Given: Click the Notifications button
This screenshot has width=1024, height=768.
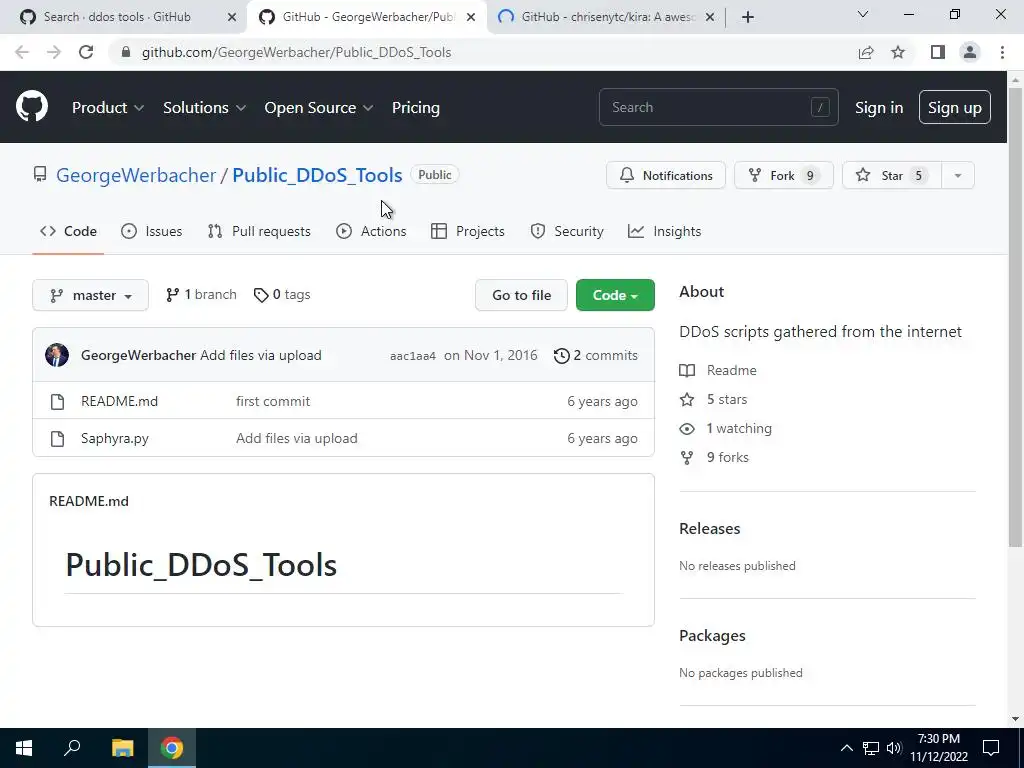Looking at the screenshot, I should click(x=665, y=176).
